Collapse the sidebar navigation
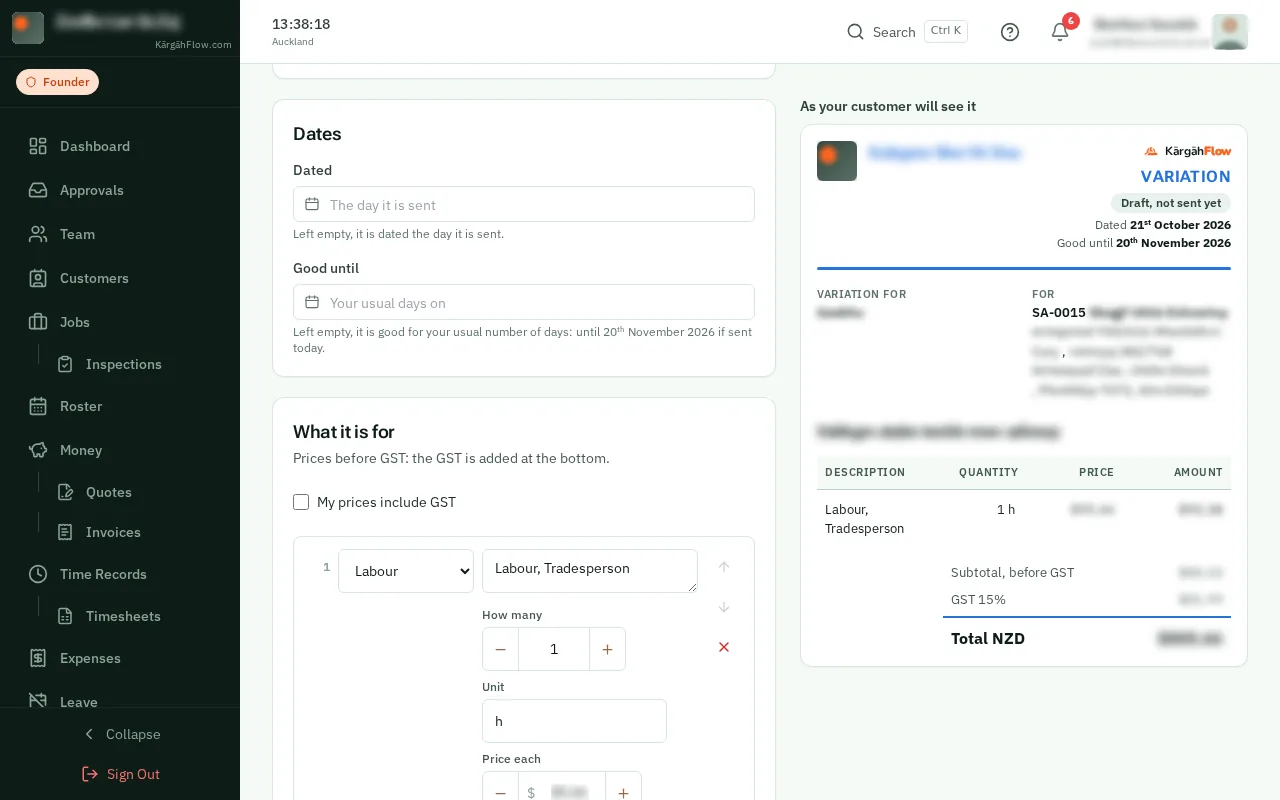Image resolution: width=1280 pixels, height=800 pixels. pyautogui.click(x=120, y=734)
